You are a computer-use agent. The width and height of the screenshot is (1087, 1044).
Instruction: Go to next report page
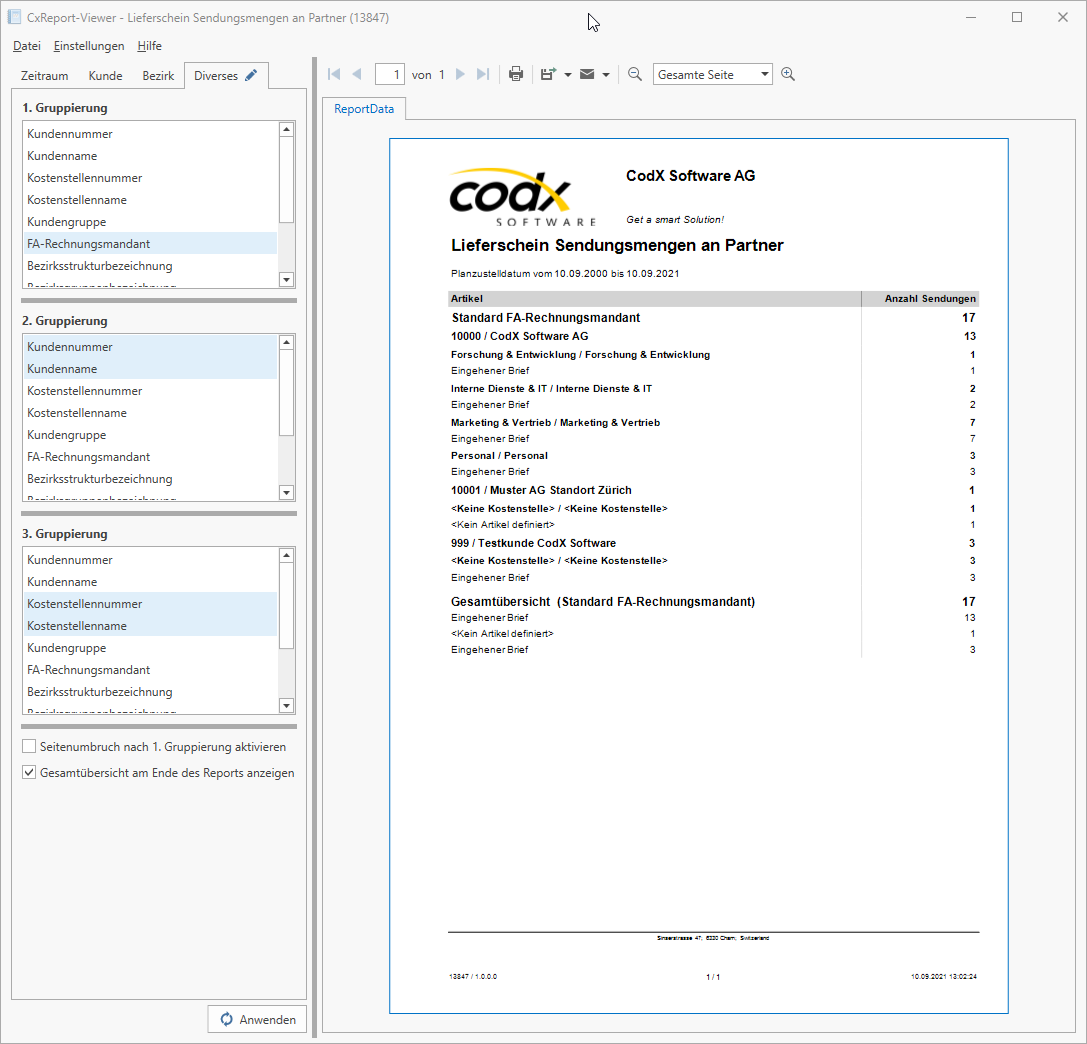tap(460, 74)
